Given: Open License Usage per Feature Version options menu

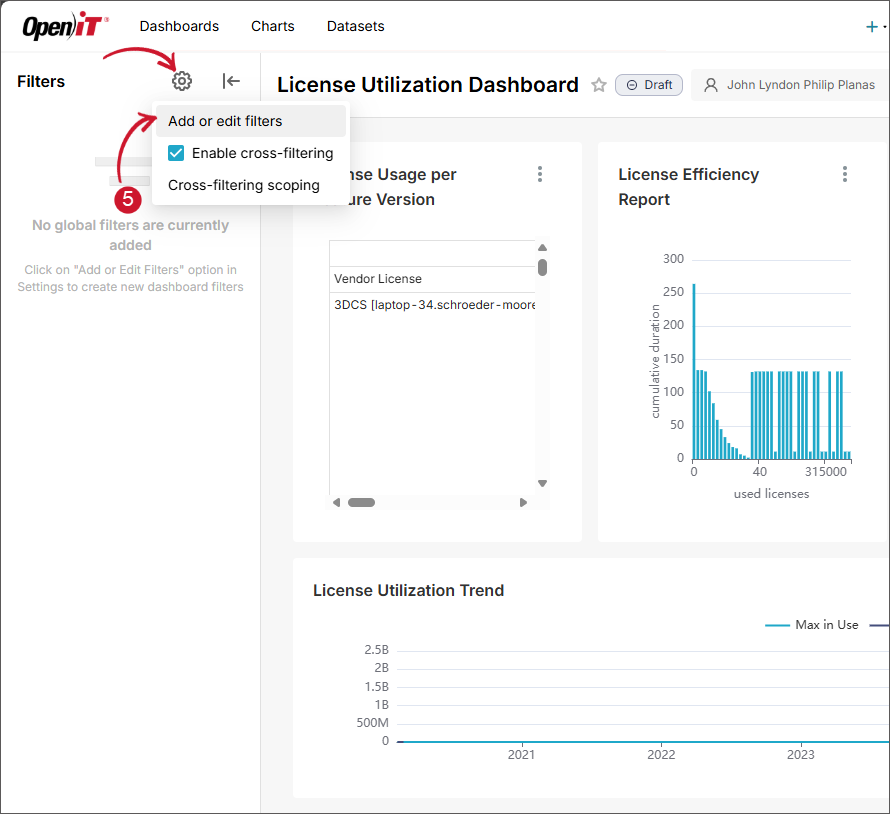Looking at the screenshot, I should pyautogui.click(x=540, y=174).
